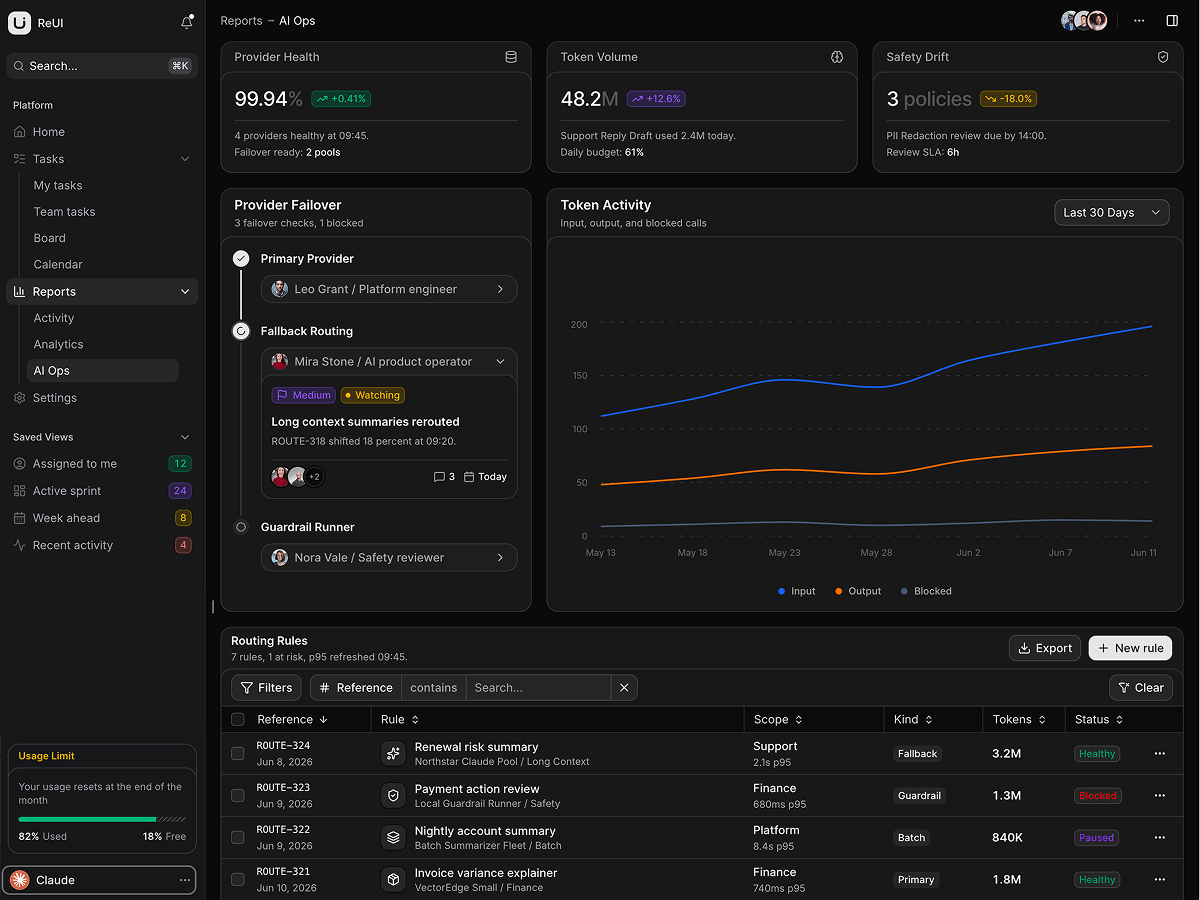Viewport: 1200px width, 900px height.
Task: Click the Provider Health database icon
Action: 511,57
